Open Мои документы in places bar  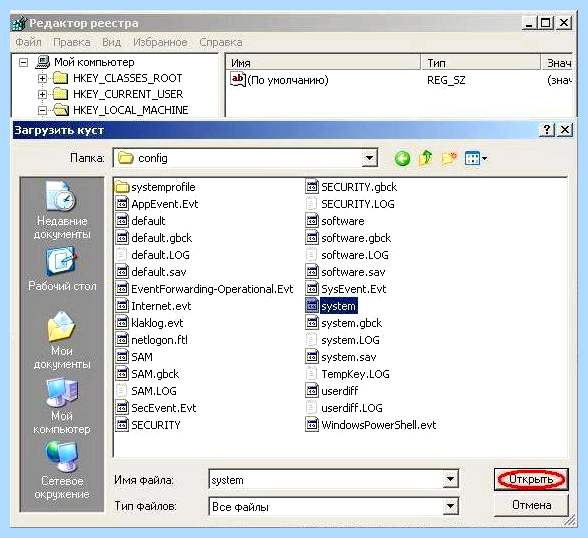[x=62, y=340]
